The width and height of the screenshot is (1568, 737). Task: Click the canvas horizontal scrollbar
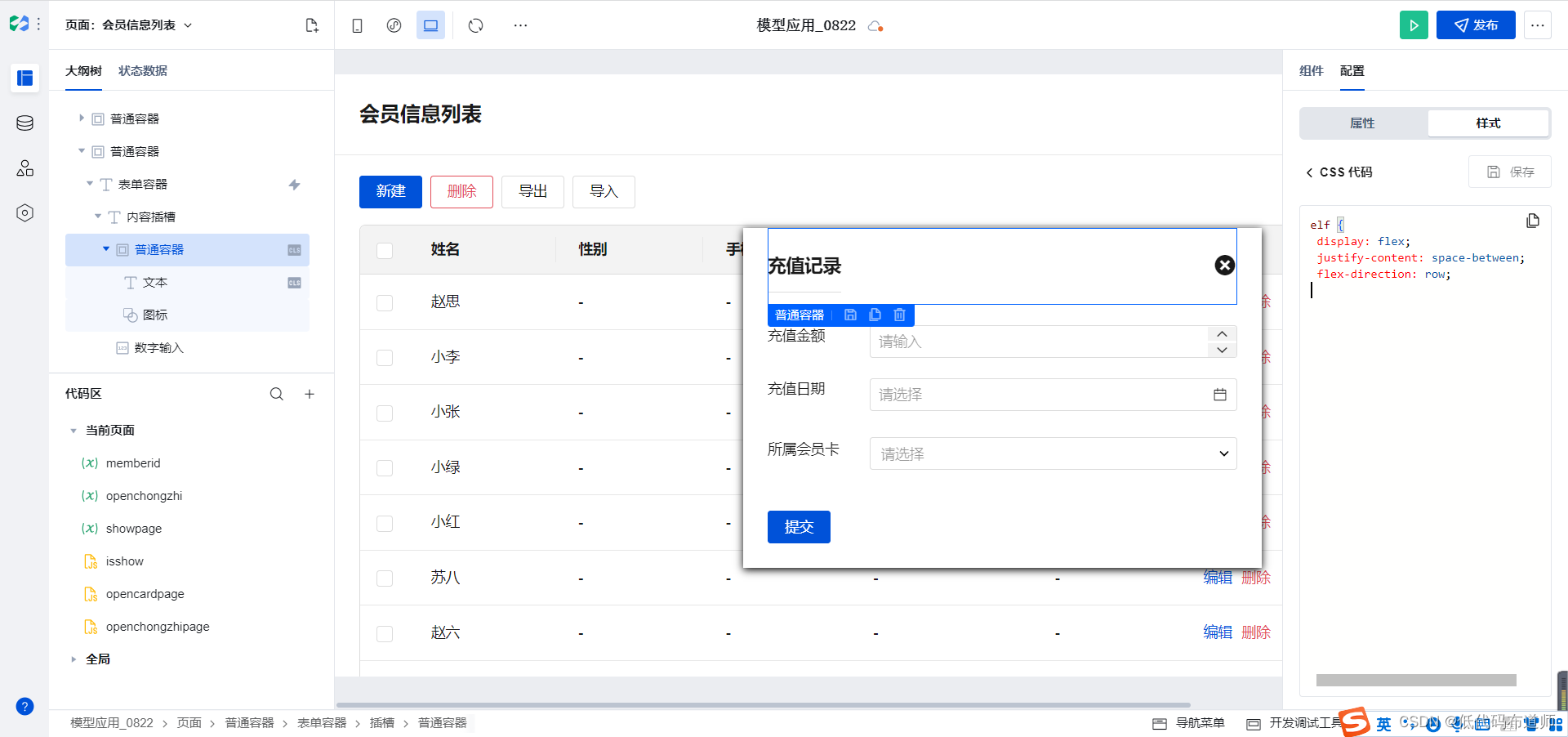763,704
